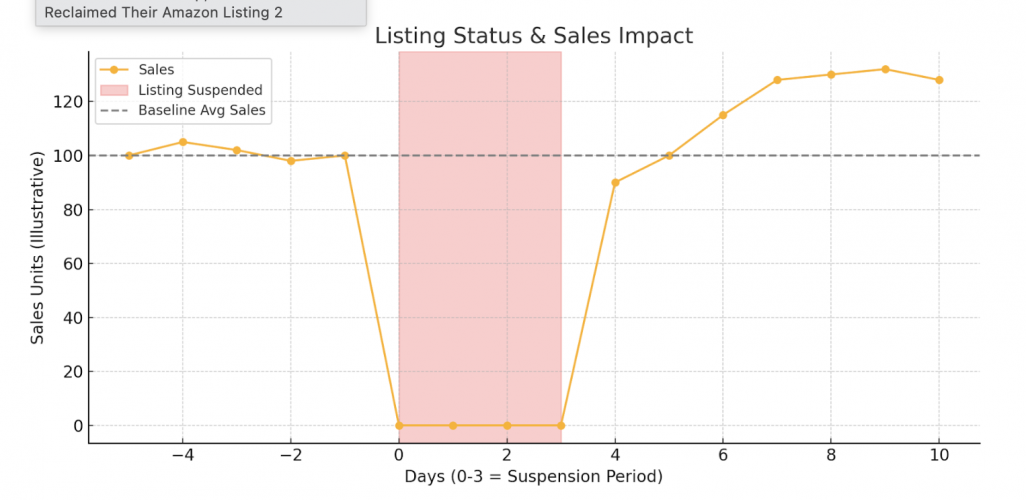Click the zero-sales point at day 3
The image size is (1026, 500).
(561, 426)
